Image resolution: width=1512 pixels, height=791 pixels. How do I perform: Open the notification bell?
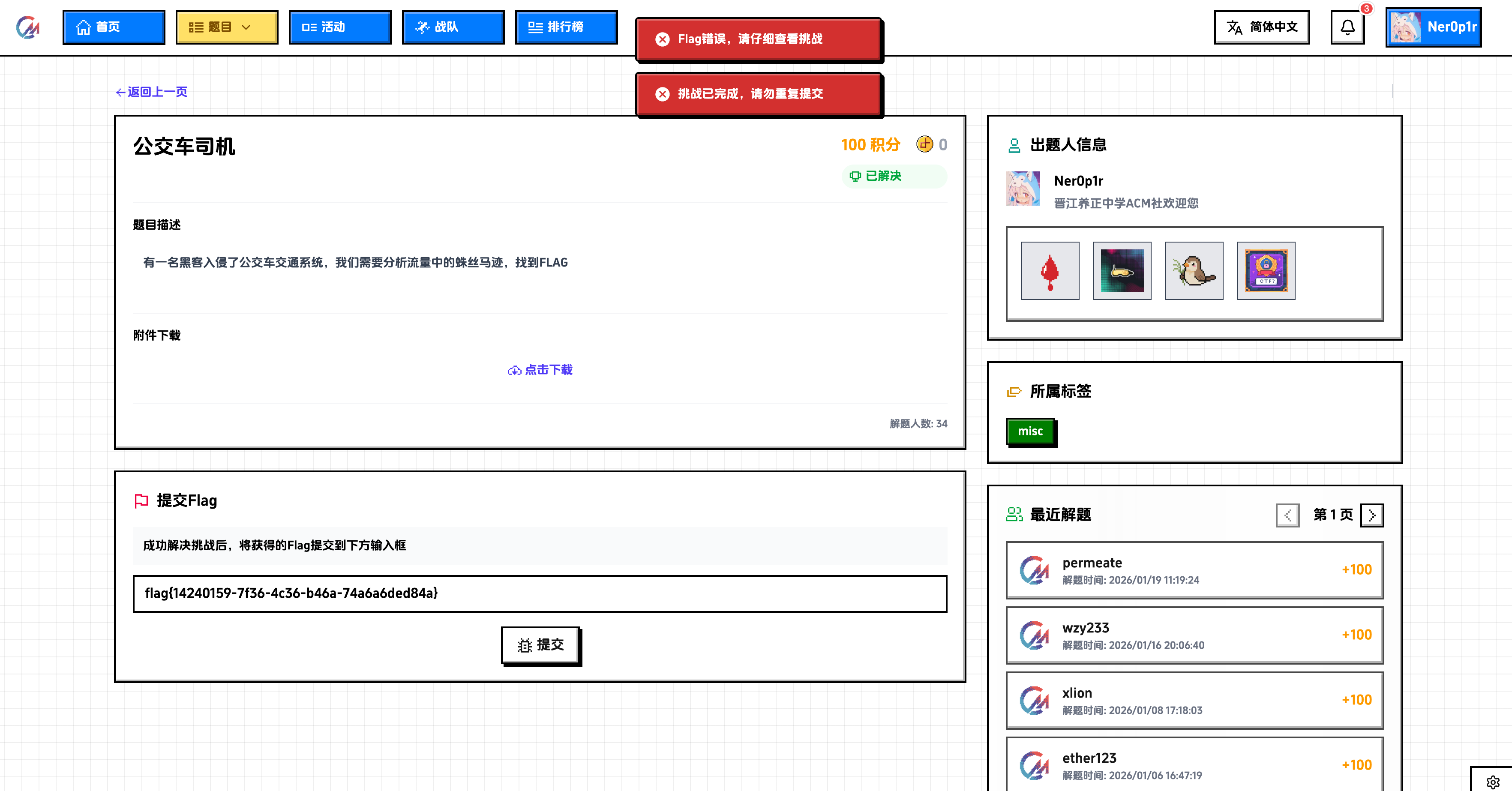tap(1348, 27)
